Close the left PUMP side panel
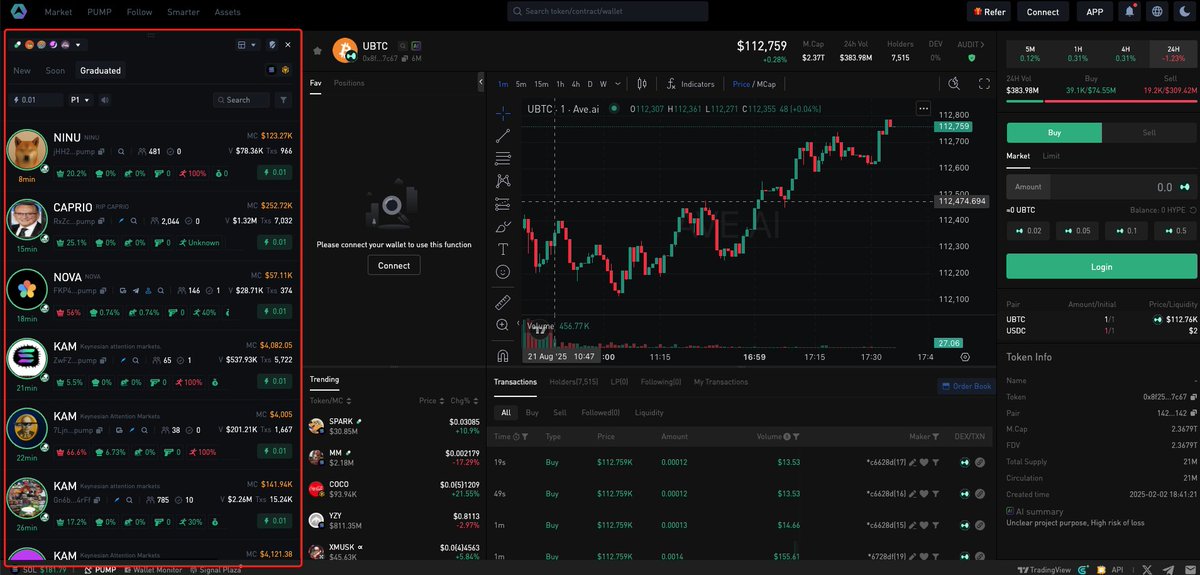This screenshot has width=1200, height=575. pyautogui.click(x=288, y=45)
